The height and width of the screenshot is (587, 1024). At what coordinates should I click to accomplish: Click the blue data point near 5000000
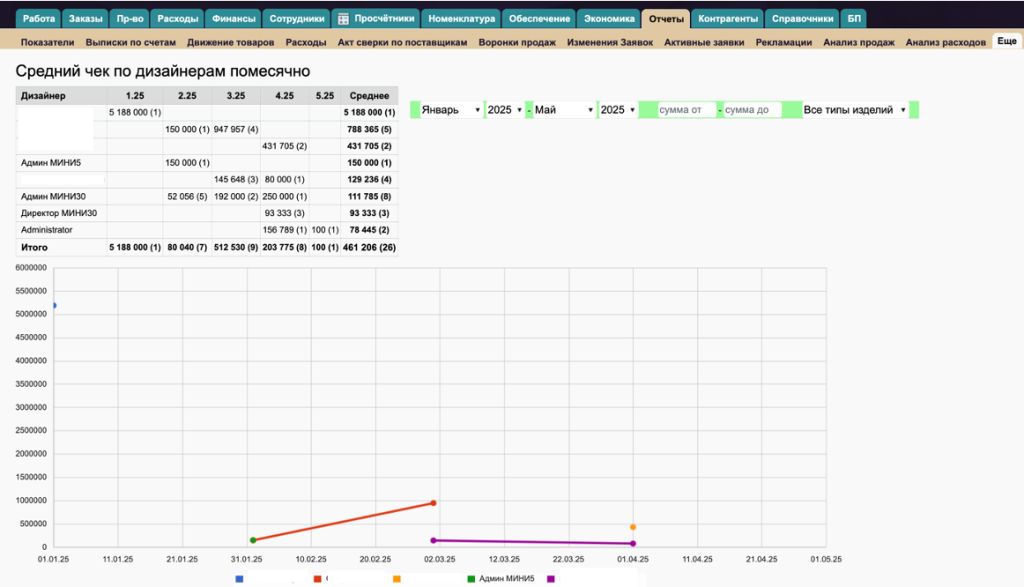pyautogui.click(x=53, y=305)
